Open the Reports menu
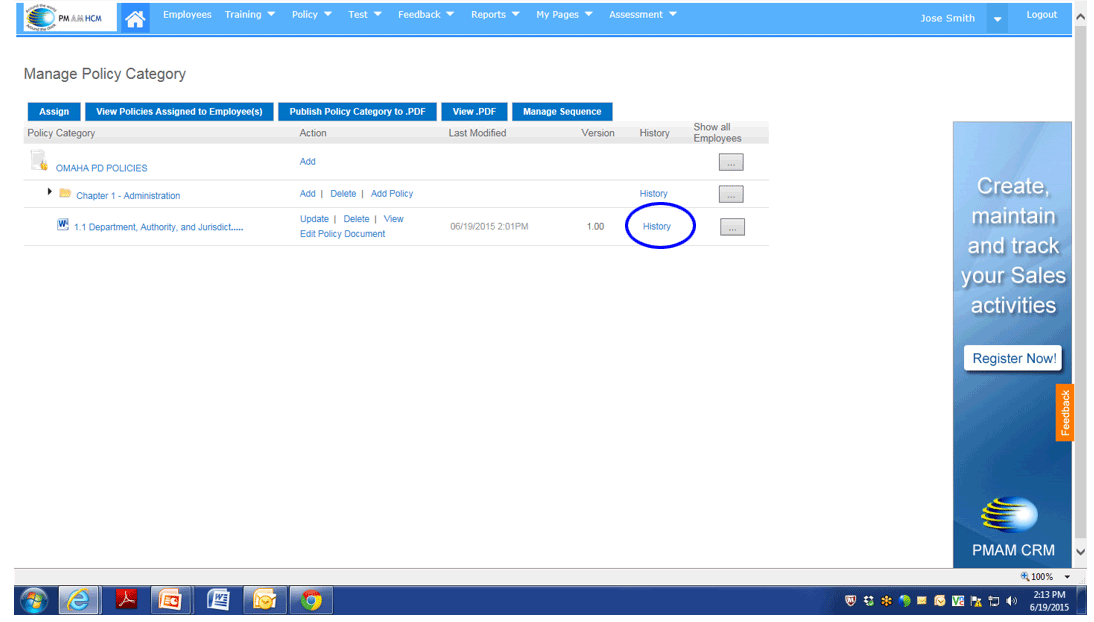 [x=495, y=15]
